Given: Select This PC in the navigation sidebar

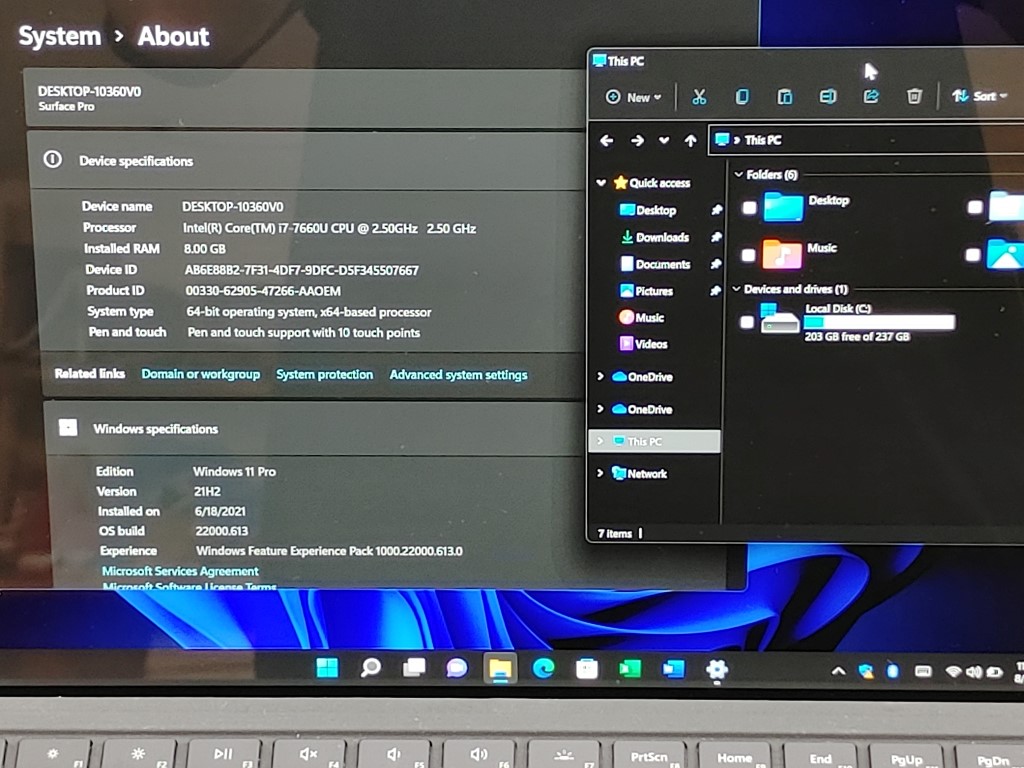Looking at the screenshot, I should 654,441.
